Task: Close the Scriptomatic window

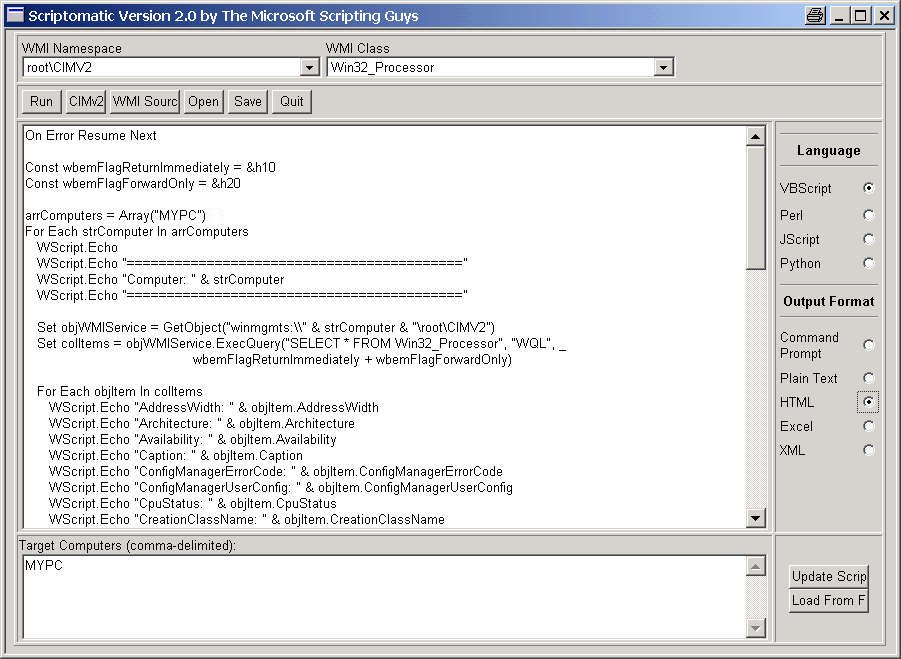Action: (884, 15)
